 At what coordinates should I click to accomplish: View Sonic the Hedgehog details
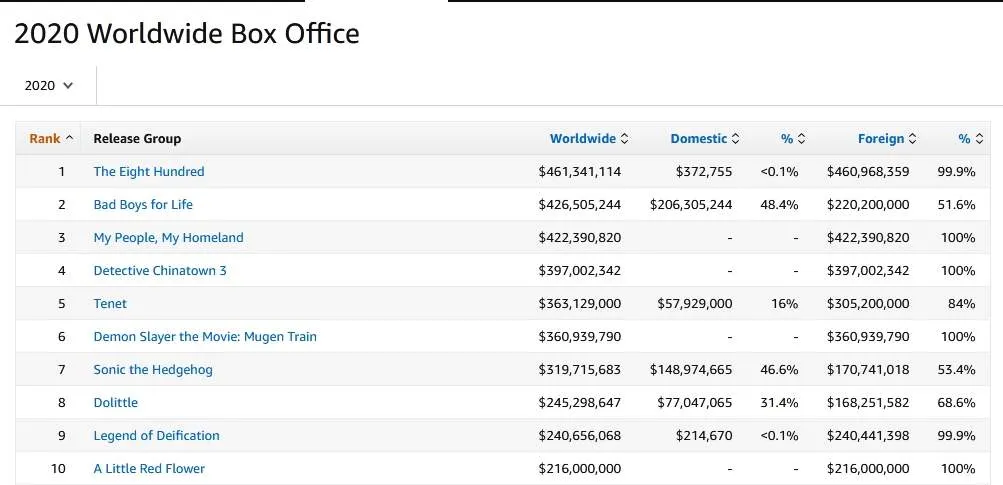pyautogui.click(x=152, y=370)
